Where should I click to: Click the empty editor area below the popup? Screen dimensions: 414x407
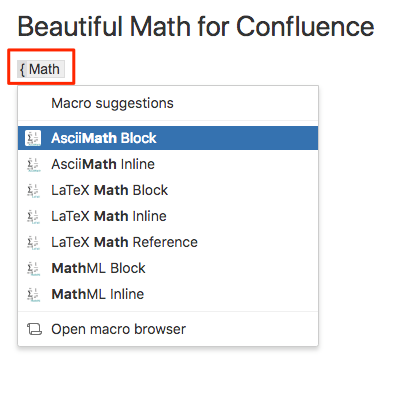pyautogui.click(x=207, y=377)
